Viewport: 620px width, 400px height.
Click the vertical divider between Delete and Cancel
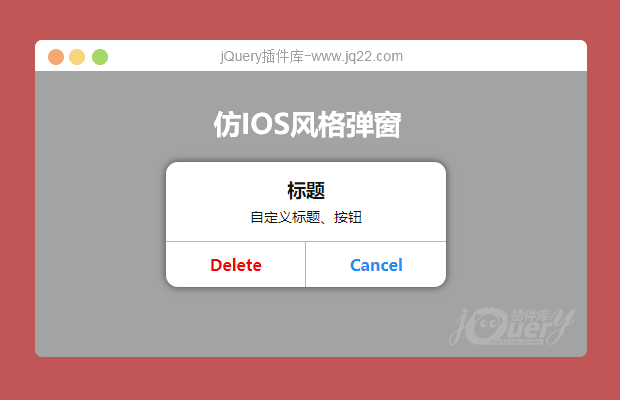coord(305,264)
